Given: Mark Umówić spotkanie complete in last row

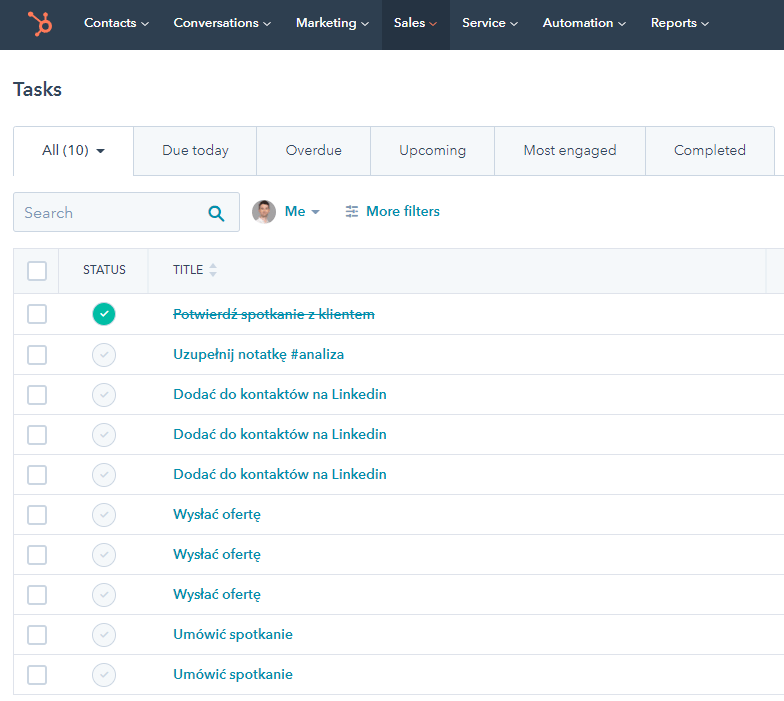Looking at the screenshot, I should 104,675.
